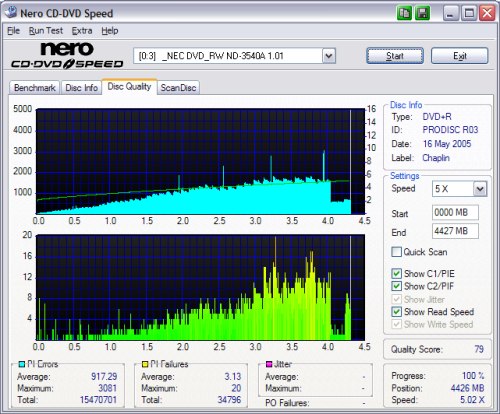Click the Nero CD-DVD Speed logo

[x=67, y=55]
